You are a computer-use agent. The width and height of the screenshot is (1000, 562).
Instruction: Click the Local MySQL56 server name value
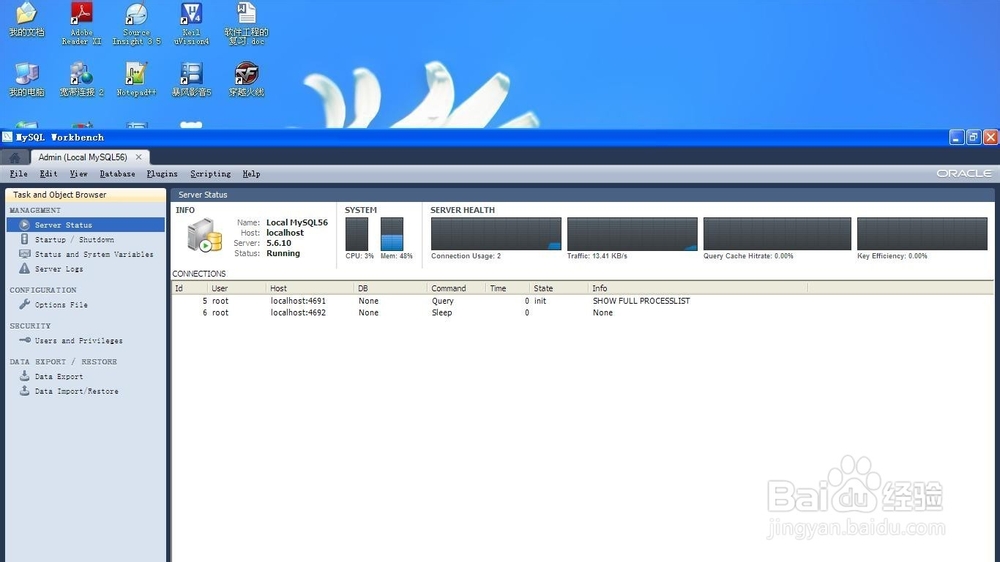click(x=297, y=223)
